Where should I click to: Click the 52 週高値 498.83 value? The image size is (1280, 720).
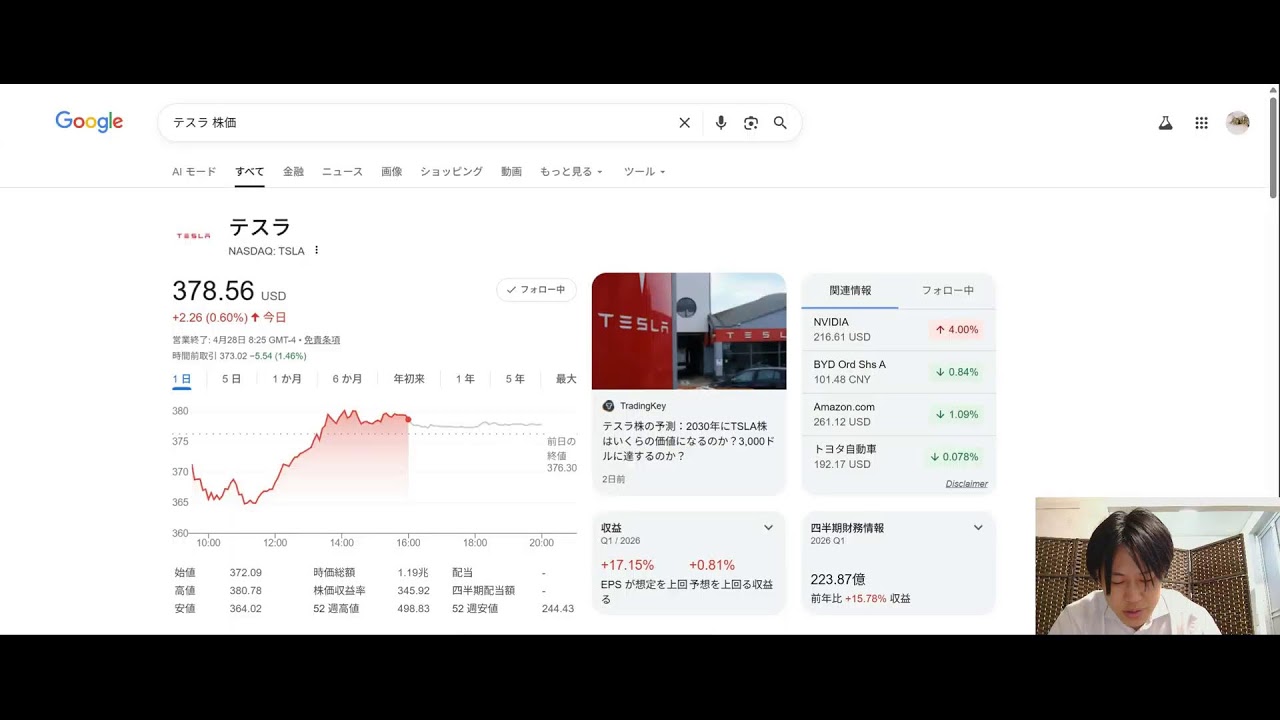pyautogui.click(x=413, y=608)
